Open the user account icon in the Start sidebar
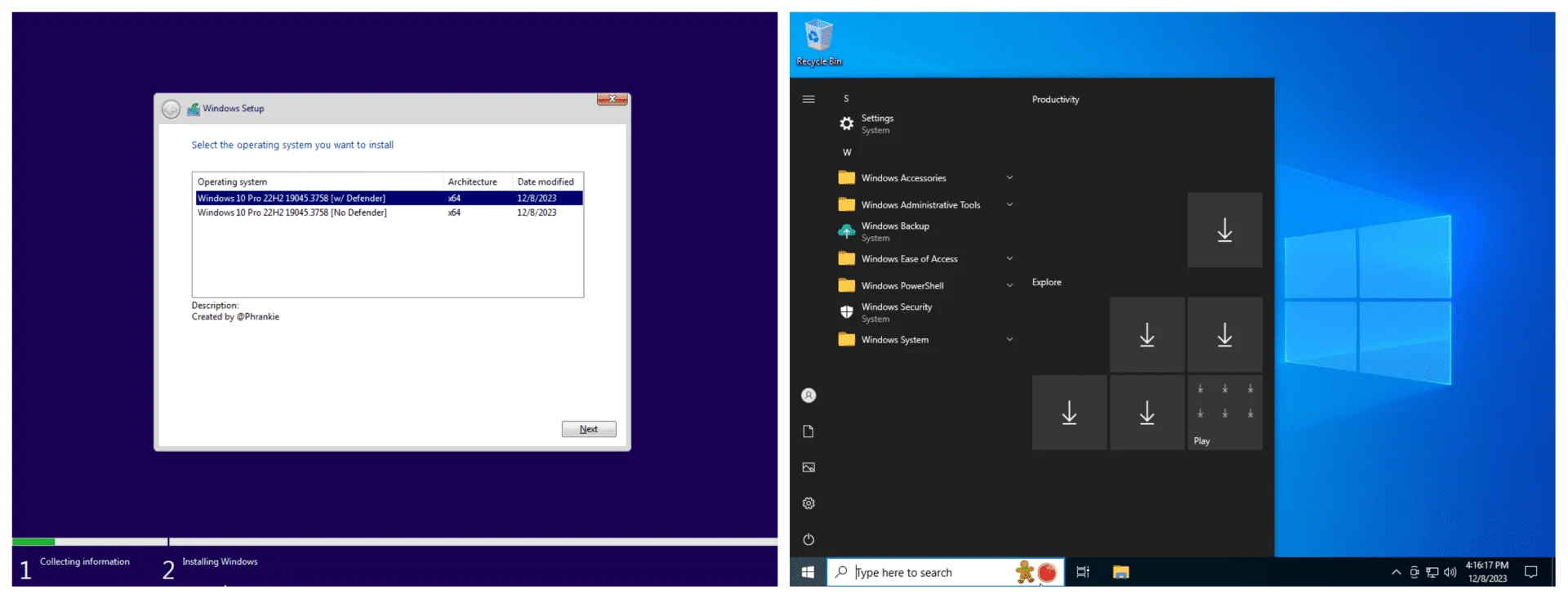1568x599 pixels. [x=808, y=396]
